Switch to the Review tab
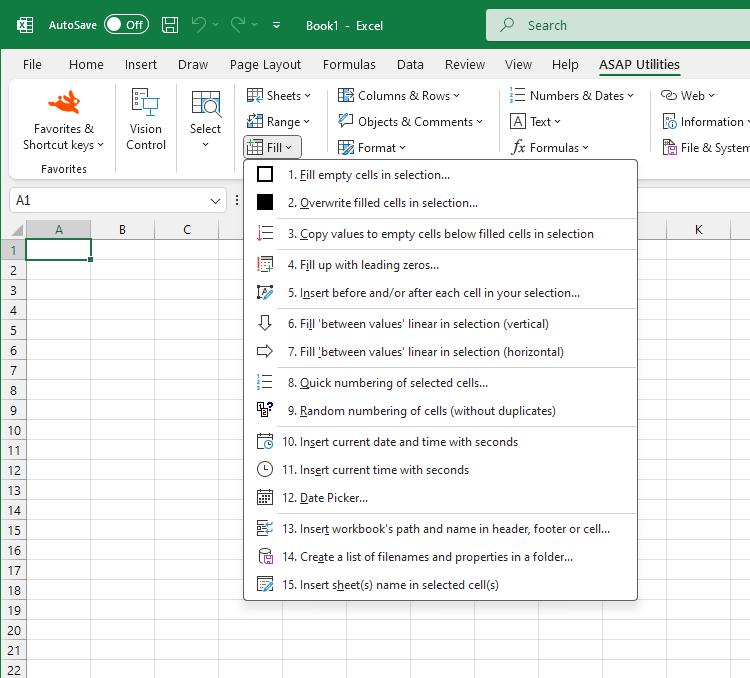This screenshot has height=678, width=750. [464, 65]
